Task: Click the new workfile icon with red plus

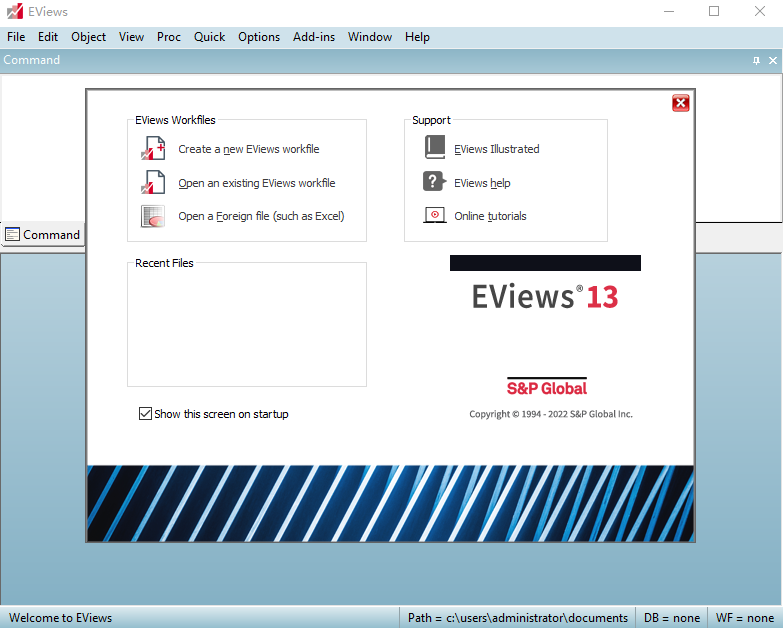Action: (153, 148)
